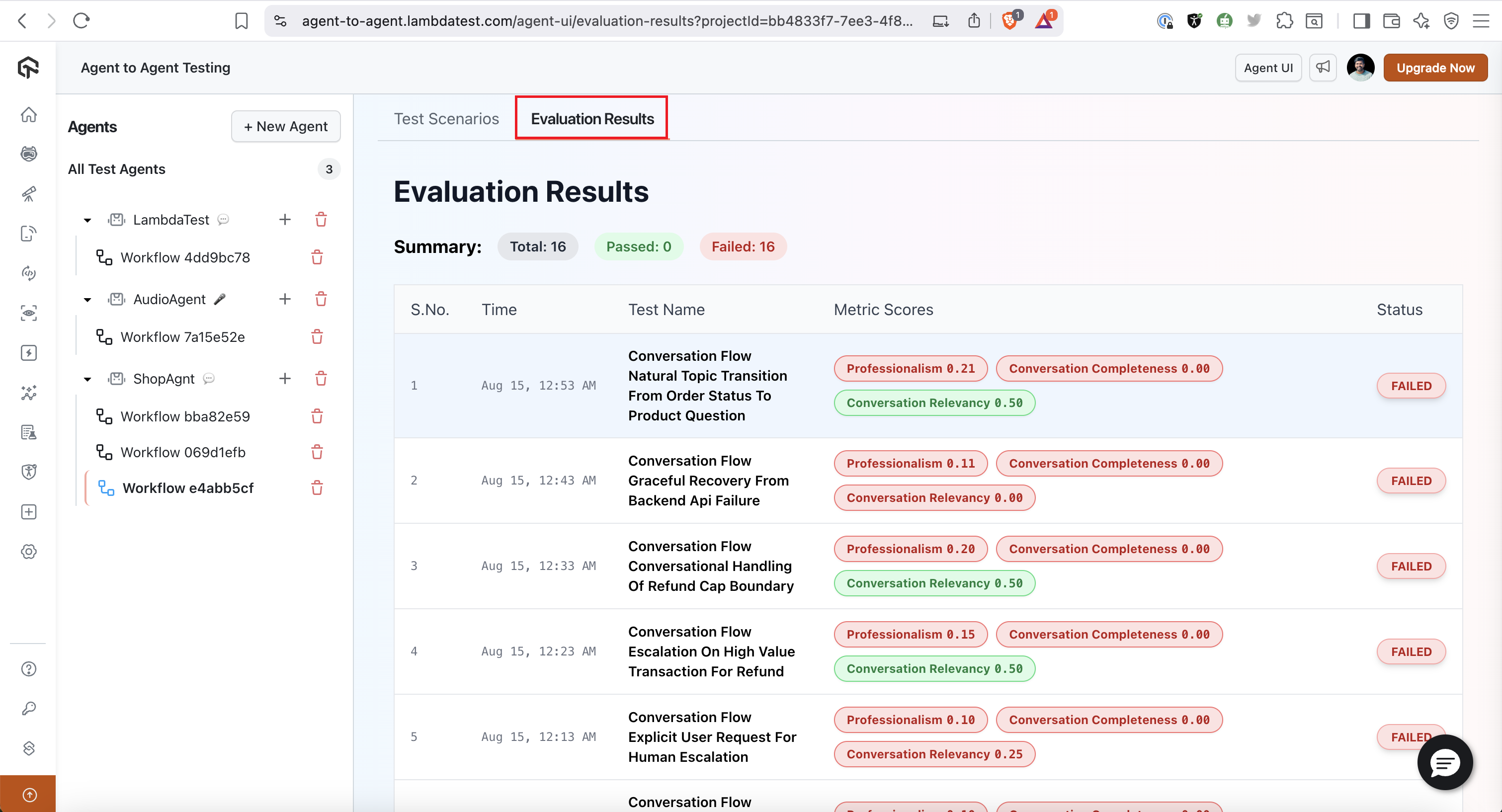Delete Workflow 069d1efb using trash icon
Image resolution: width=1502 pixels, height=812 pixels.
(317, 452)
